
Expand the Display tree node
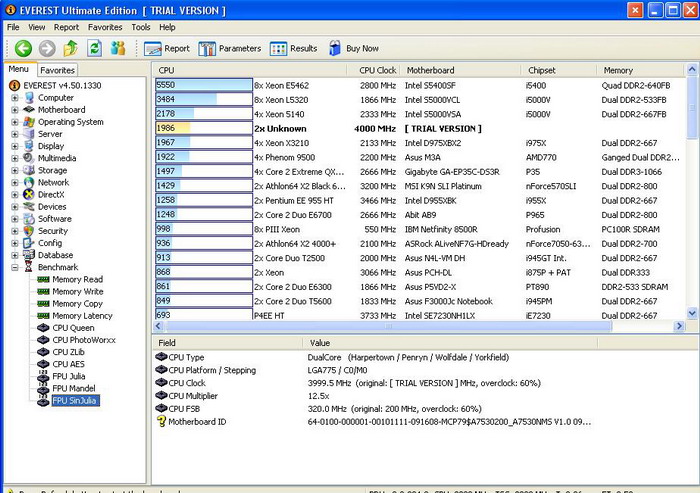[15, 146]
